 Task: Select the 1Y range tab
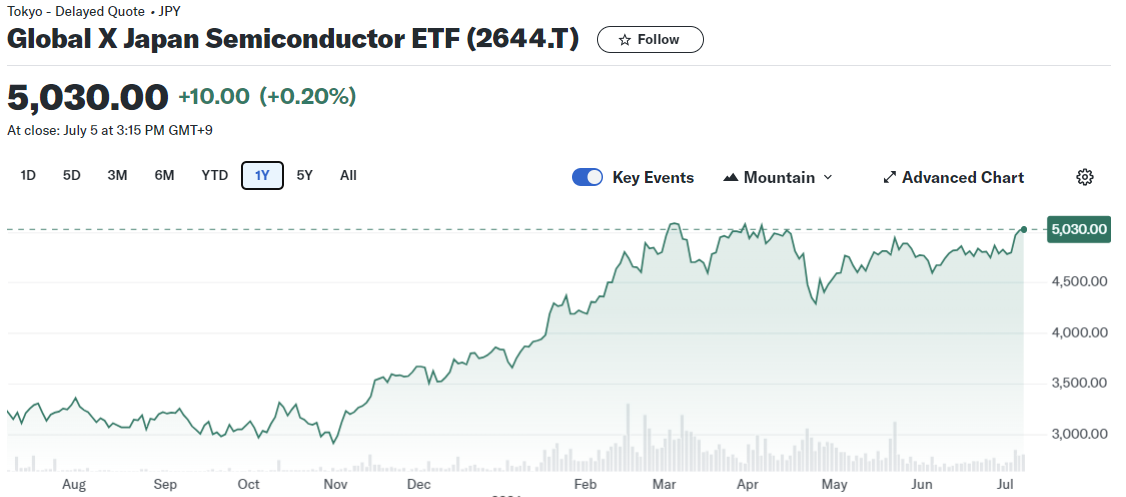tap(262, 176)
